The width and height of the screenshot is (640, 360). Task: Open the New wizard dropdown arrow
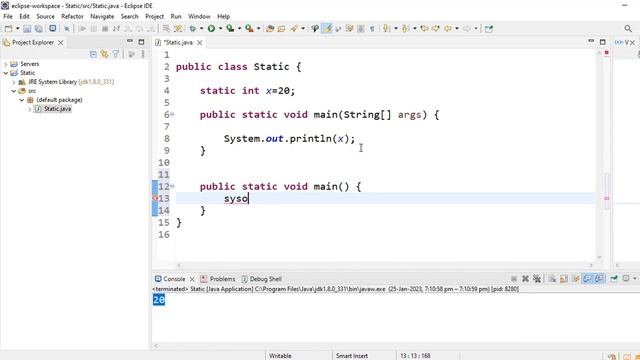(18, 29)
